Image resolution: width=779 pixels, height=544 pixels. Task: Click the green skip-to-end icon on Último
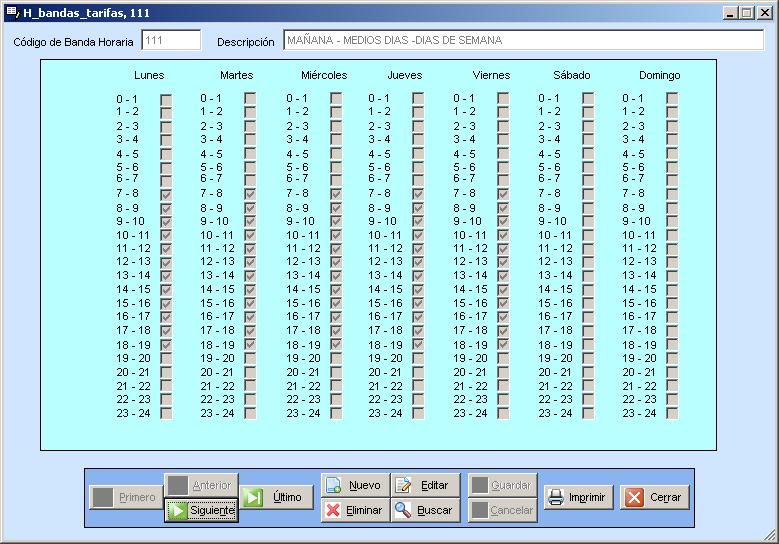253,497
